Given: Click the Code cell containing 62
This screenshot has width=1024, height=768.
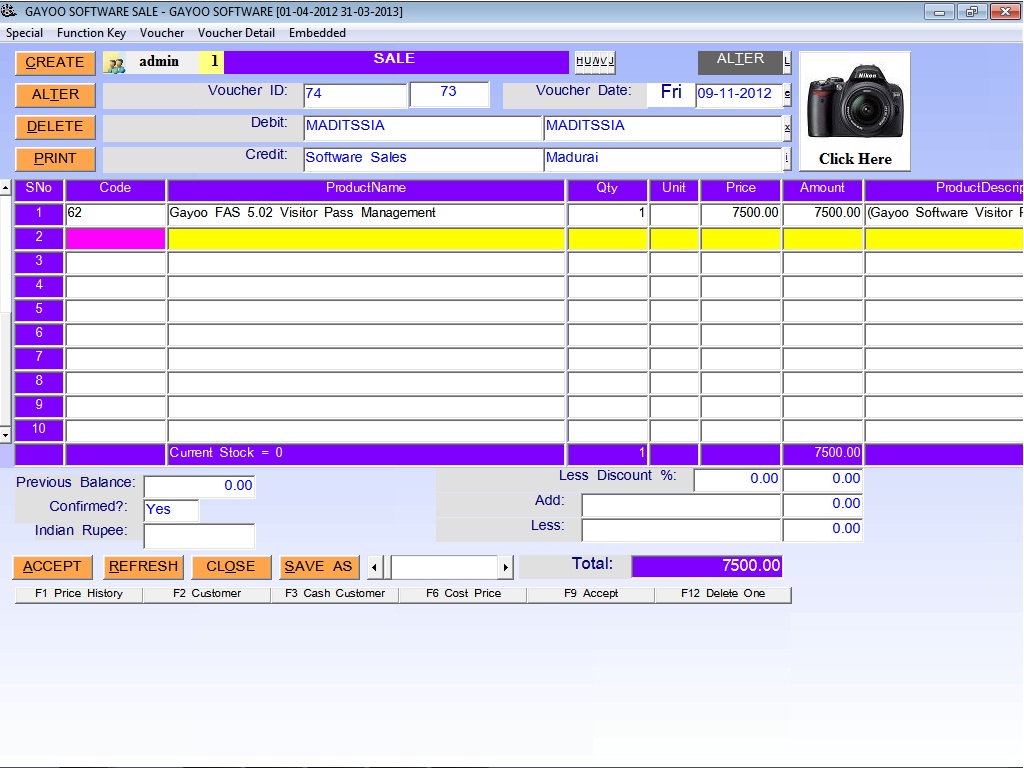Looking at the screenshot, I should [116, 214].
